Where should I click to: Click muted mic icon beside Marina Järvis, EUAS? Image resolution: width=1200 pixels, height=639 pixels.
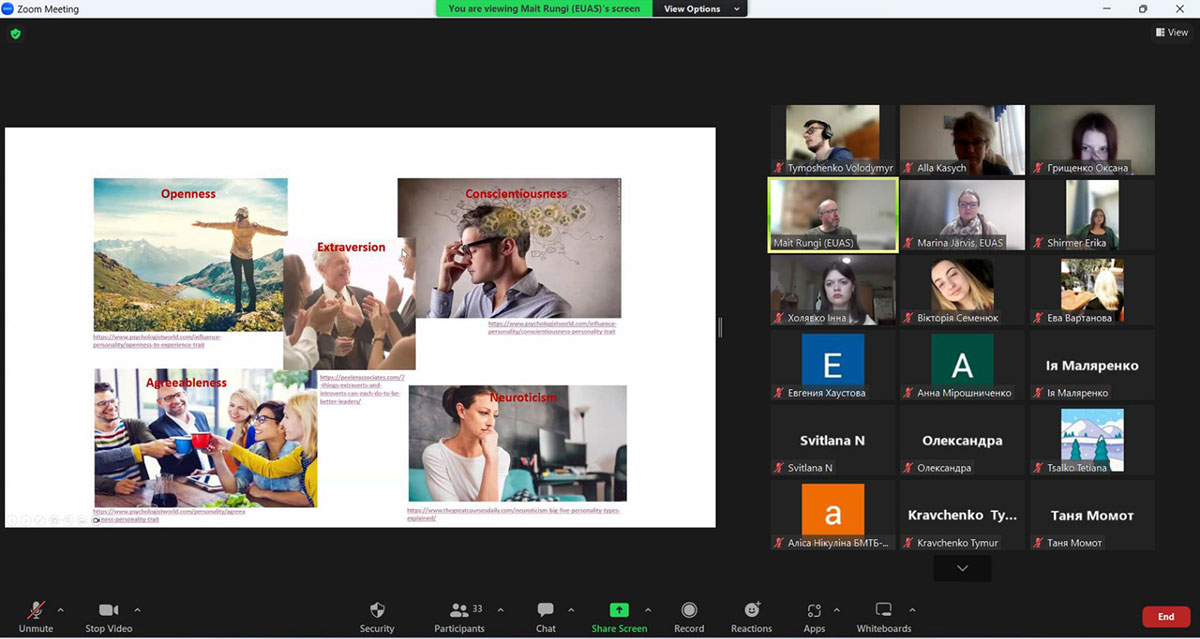[910, 243]
